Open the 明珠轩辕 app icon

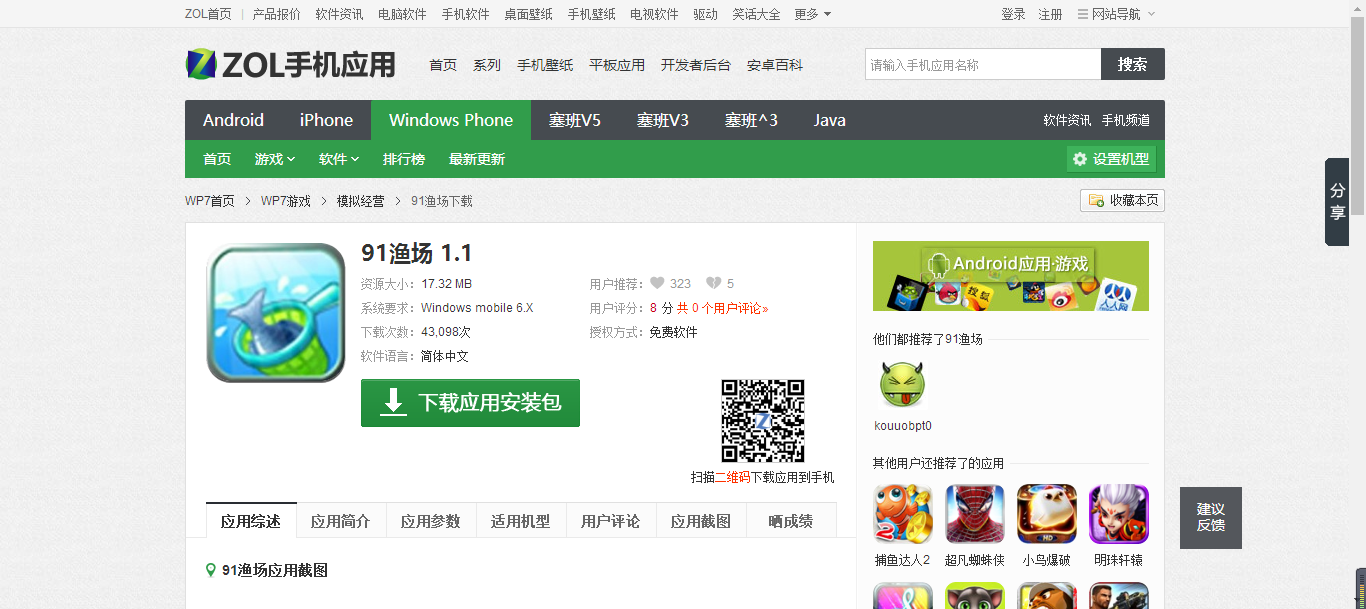pyautogui.click(x=1118, y=514)
